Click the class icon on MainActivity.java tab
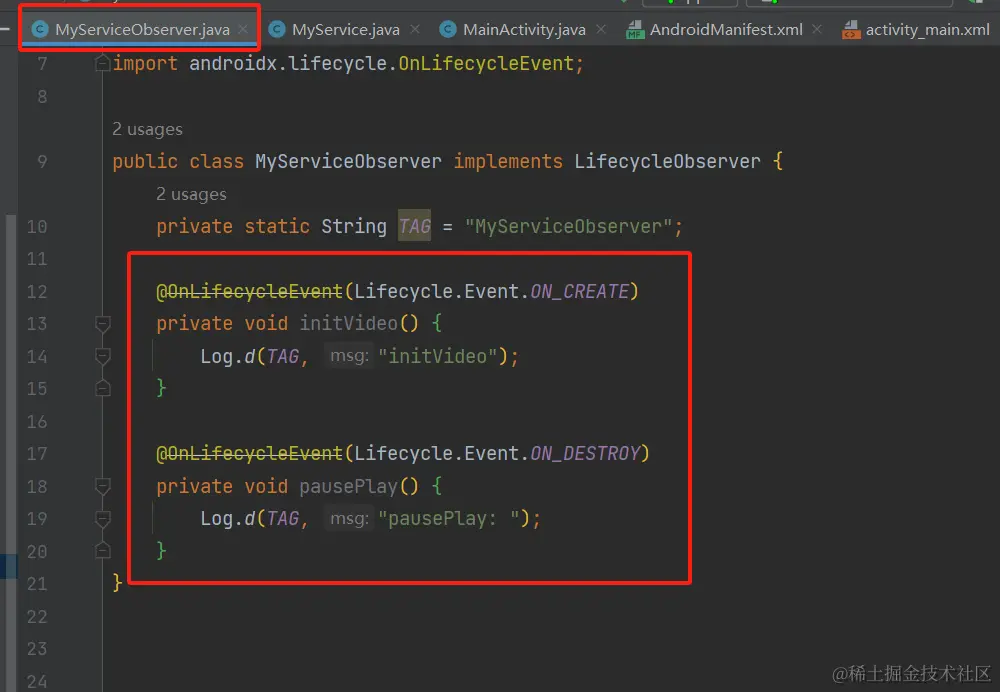The height and width of the screenshot is (692, 1000). (448, 29)
